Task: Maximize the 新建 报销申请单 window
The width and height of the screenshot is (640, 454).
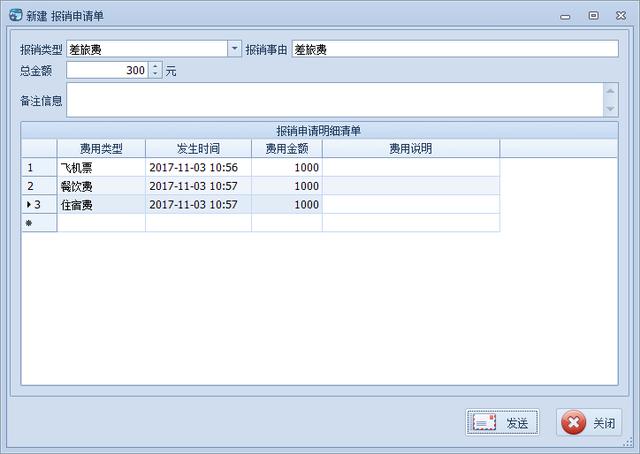Action: click(593, 16)
